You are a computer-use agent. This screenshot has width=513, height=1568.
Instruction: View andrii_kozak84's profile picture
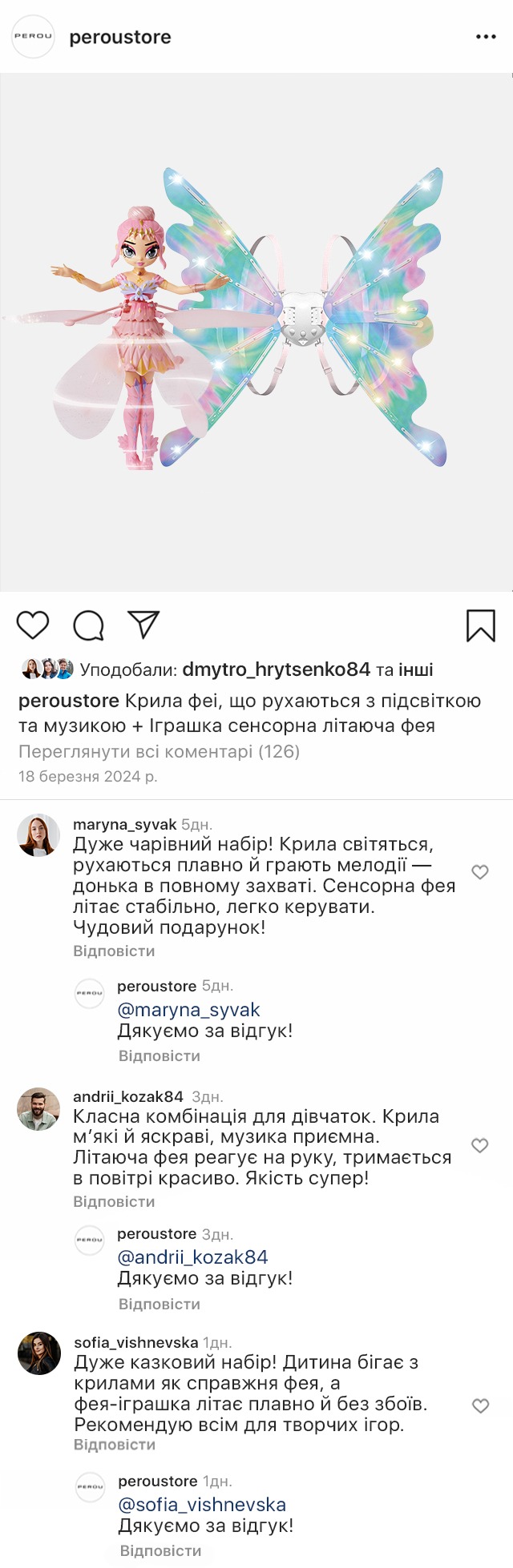click(38, 1109)
